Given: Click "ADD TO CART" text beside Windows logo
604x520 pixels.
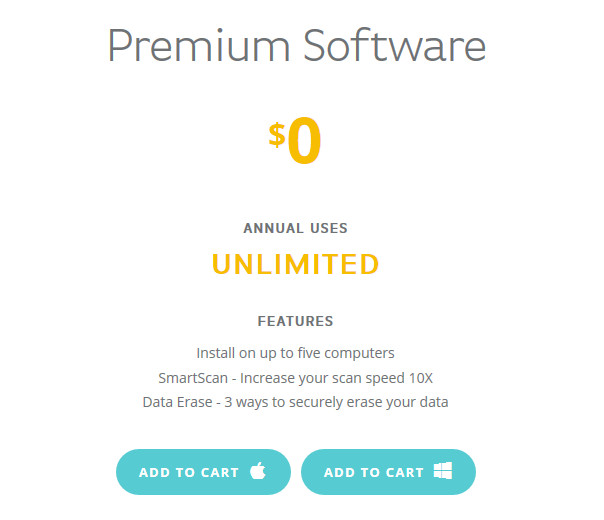Looking at the screenshot, I should pyautogui.click(x=374, y=472).
